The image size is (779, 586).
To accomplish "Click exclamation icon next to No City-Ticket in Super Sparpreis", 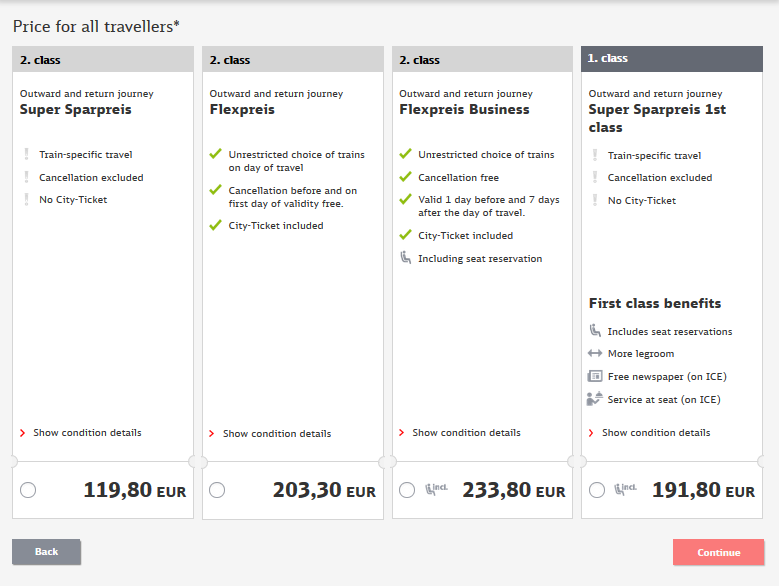I will [x=26, y=199].
